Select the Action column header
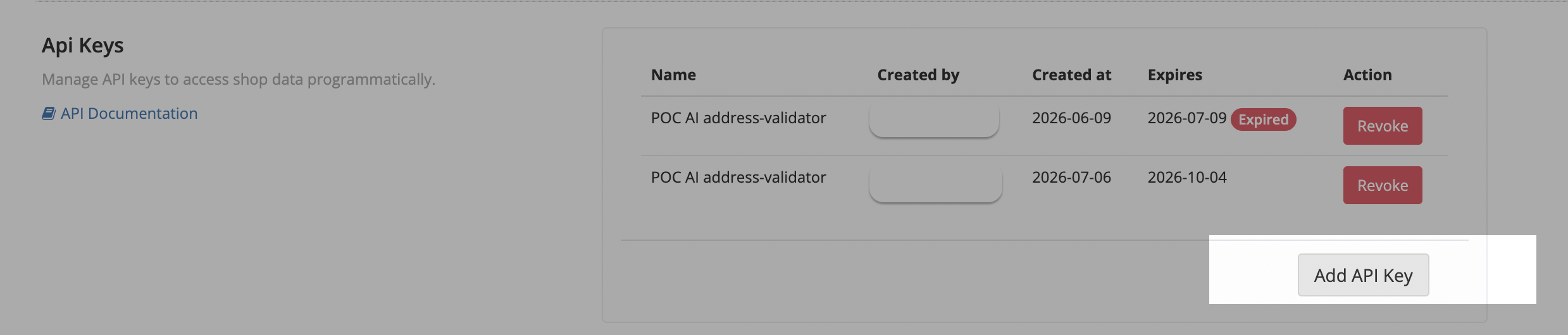The height and width of the screenshot is (335, 1568). point(1367,75)
